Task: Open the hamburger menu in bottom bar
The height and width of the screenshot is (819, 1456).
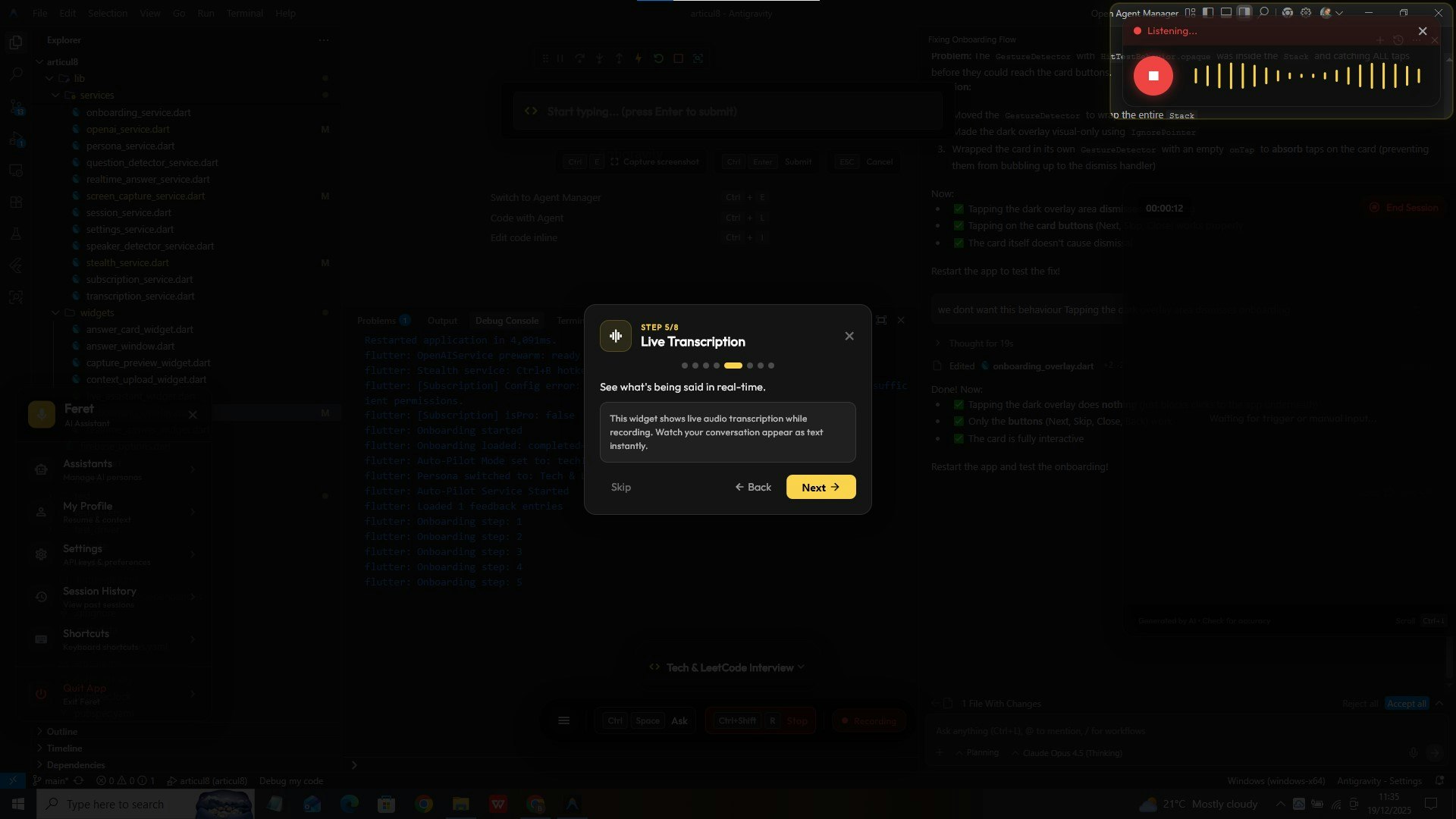Action: tap(563, 720)
